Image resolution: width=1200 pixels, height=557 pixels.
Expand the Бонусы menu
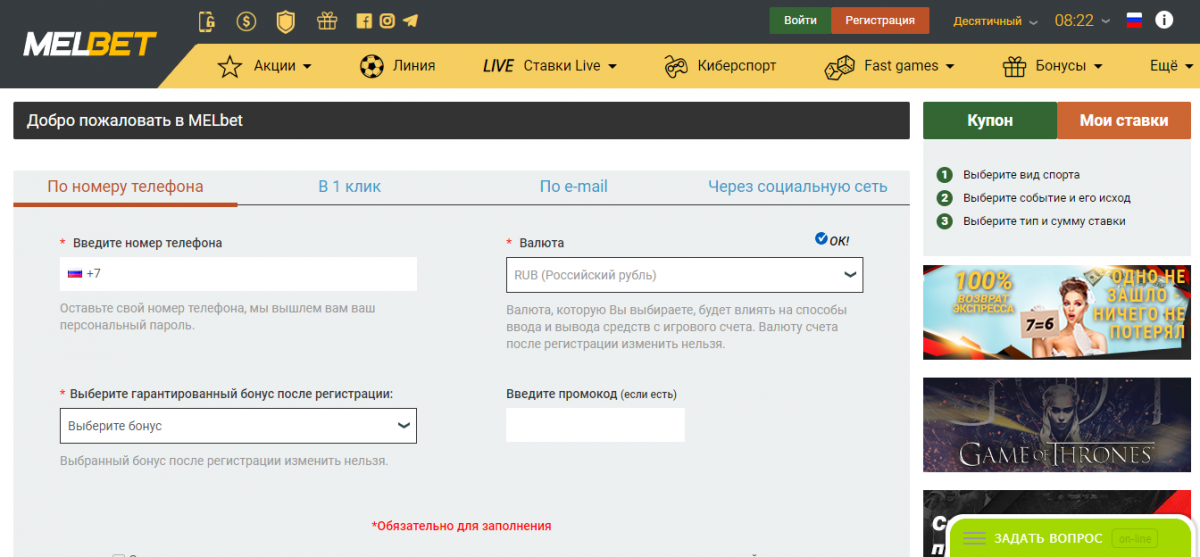[x=1053, y=66]
